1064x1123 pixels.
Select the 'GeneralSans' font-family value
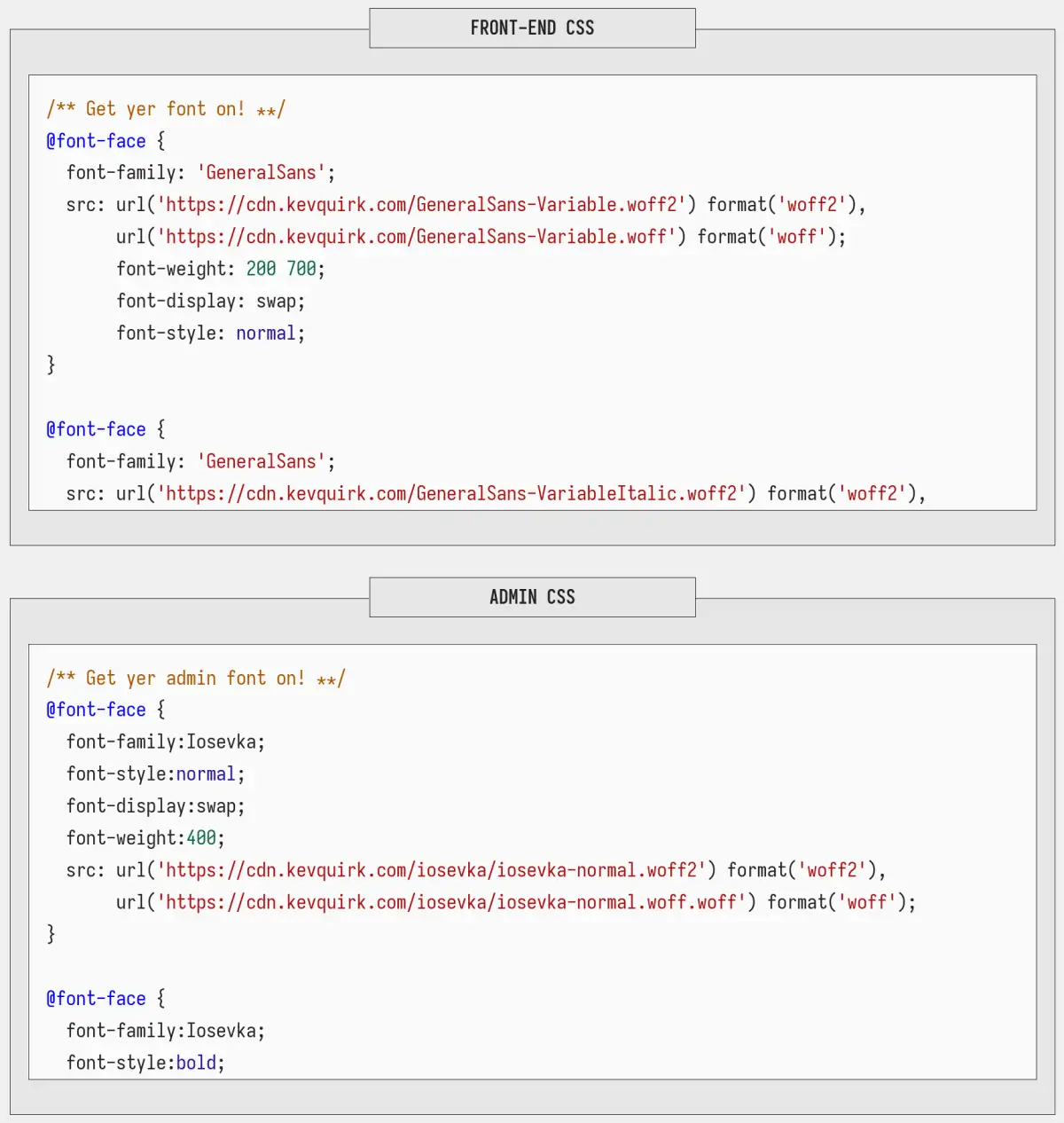tap(262, 172)
